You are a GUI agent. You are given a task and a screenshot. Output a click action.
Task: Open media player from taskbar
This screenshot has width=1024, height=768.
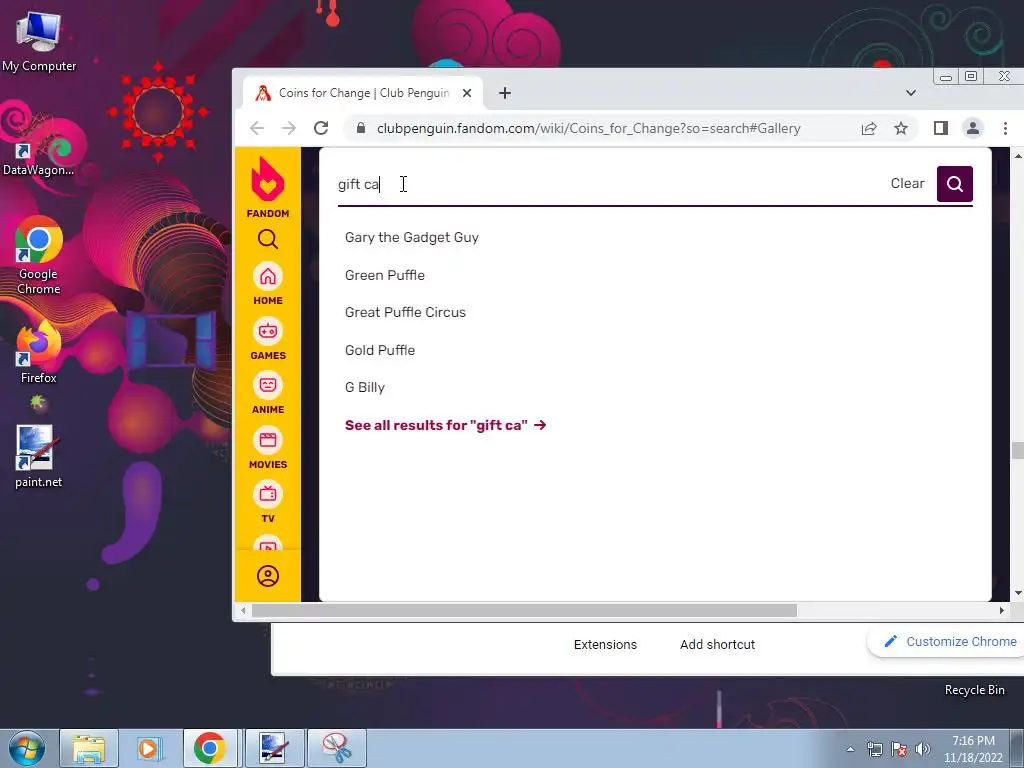(149, 748)
